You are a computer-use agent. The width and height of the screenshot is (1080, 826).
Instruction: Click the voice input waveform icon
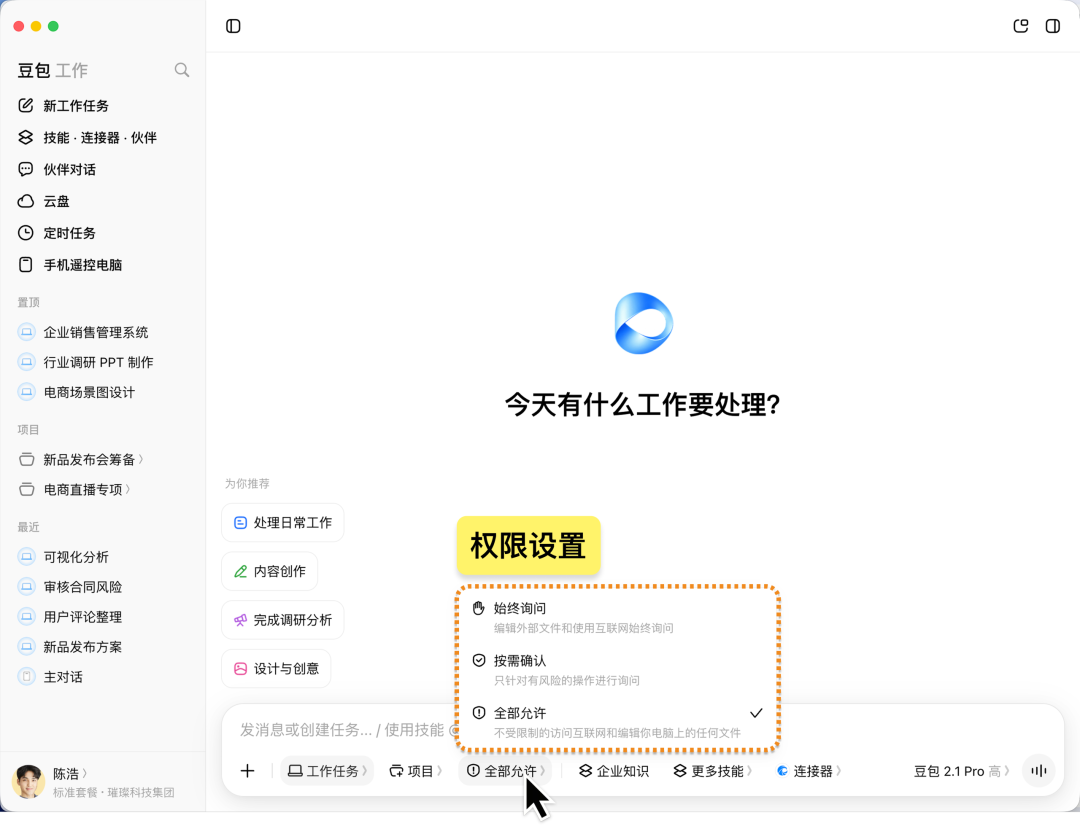(x=1039, y=771)
